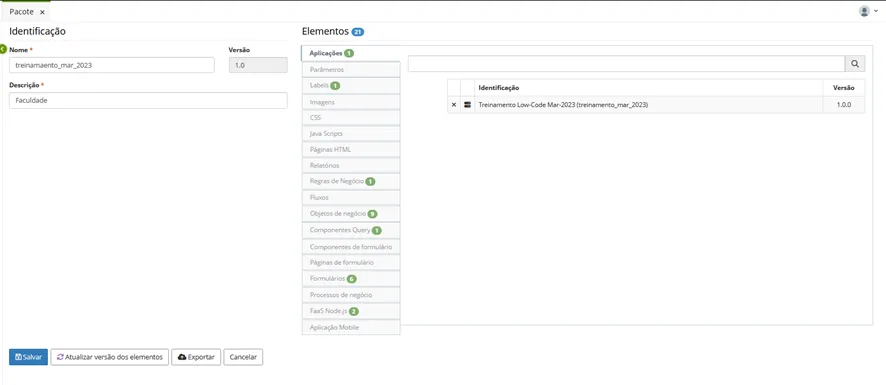Remove the Treinamento Low-Code application row
Image resolution: width=886 pixels, height=385 pixels.
[x=454, y=105]
